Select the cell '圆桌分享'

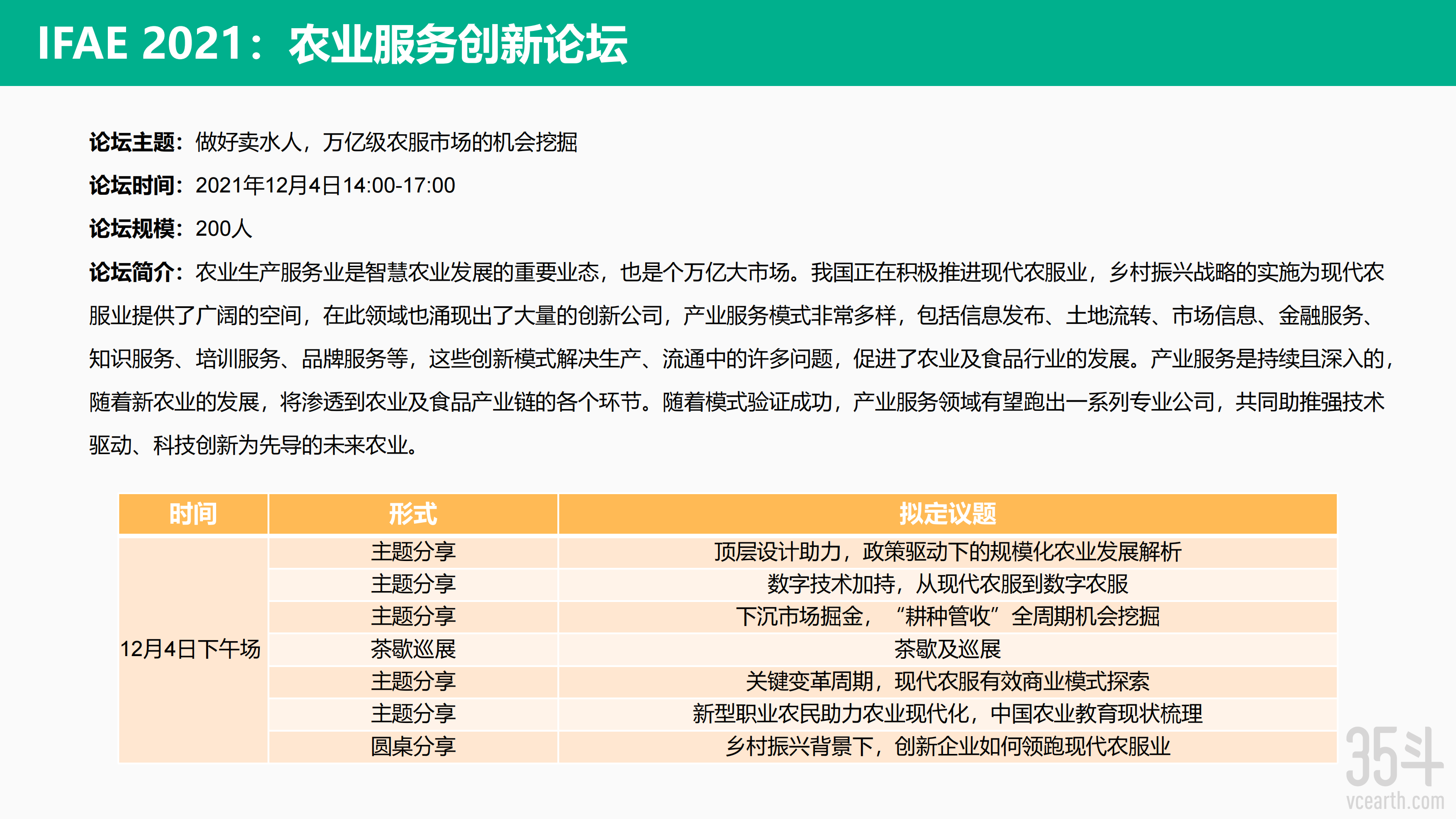(x=413, y=746)
